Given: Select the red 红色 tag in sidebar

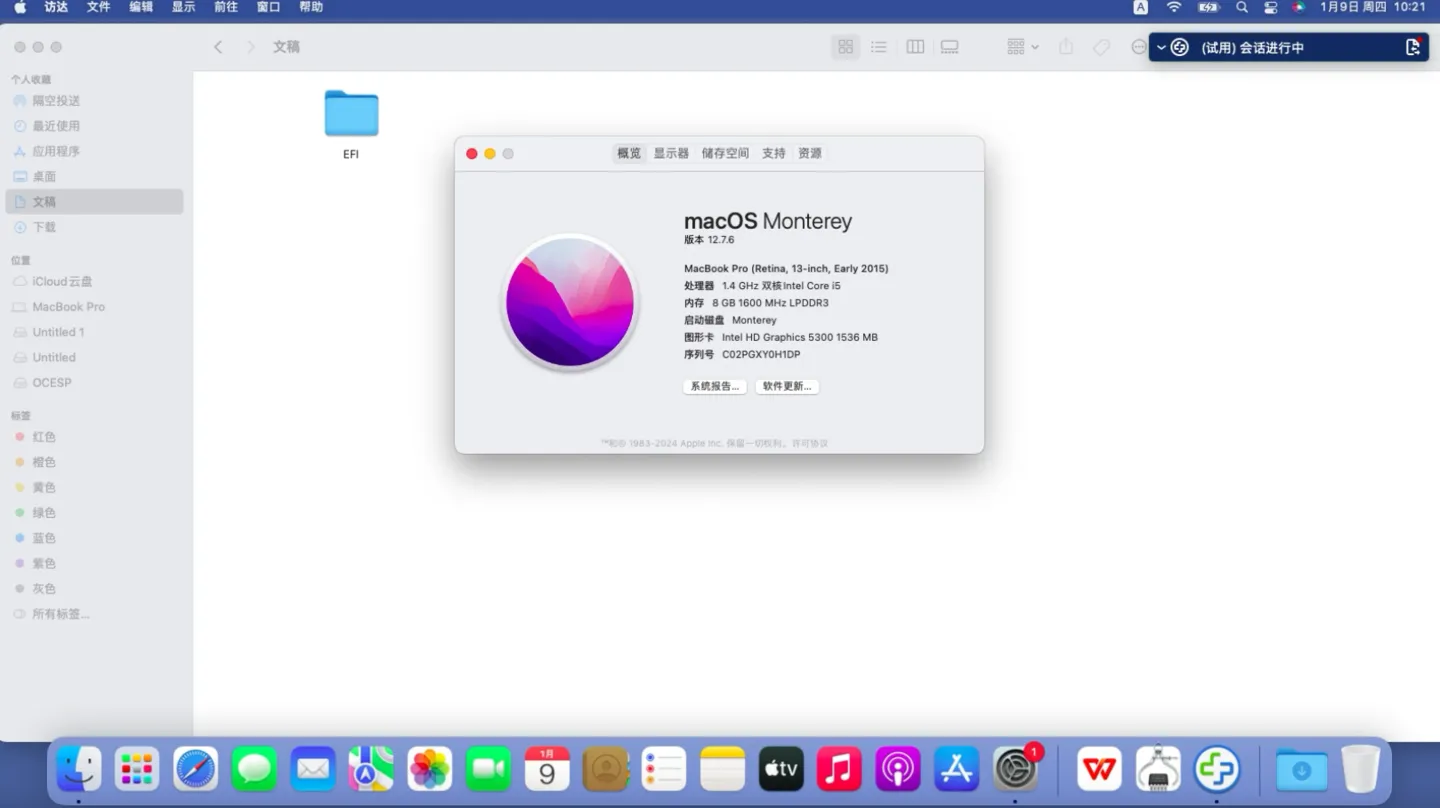Looking at the screenshot, I should coord(43,437).
